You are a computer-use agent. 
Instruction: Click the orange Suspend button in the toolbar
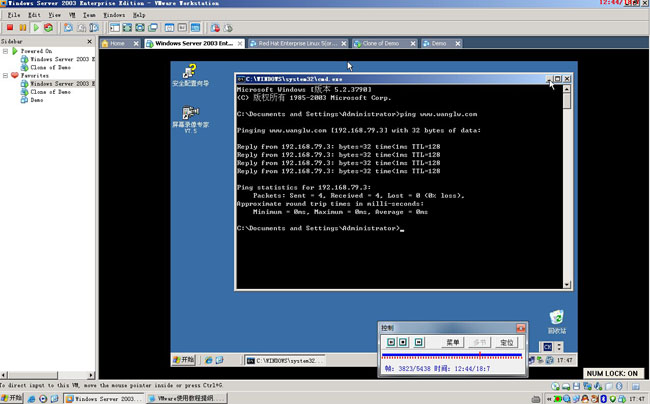point(23,28)
